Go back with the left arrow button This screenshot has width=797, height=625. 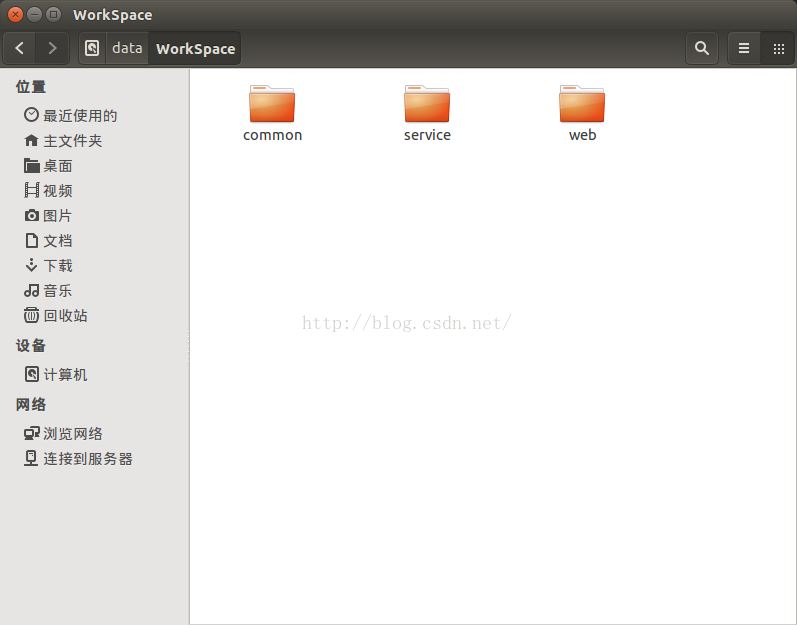click(x=19, y=48)
